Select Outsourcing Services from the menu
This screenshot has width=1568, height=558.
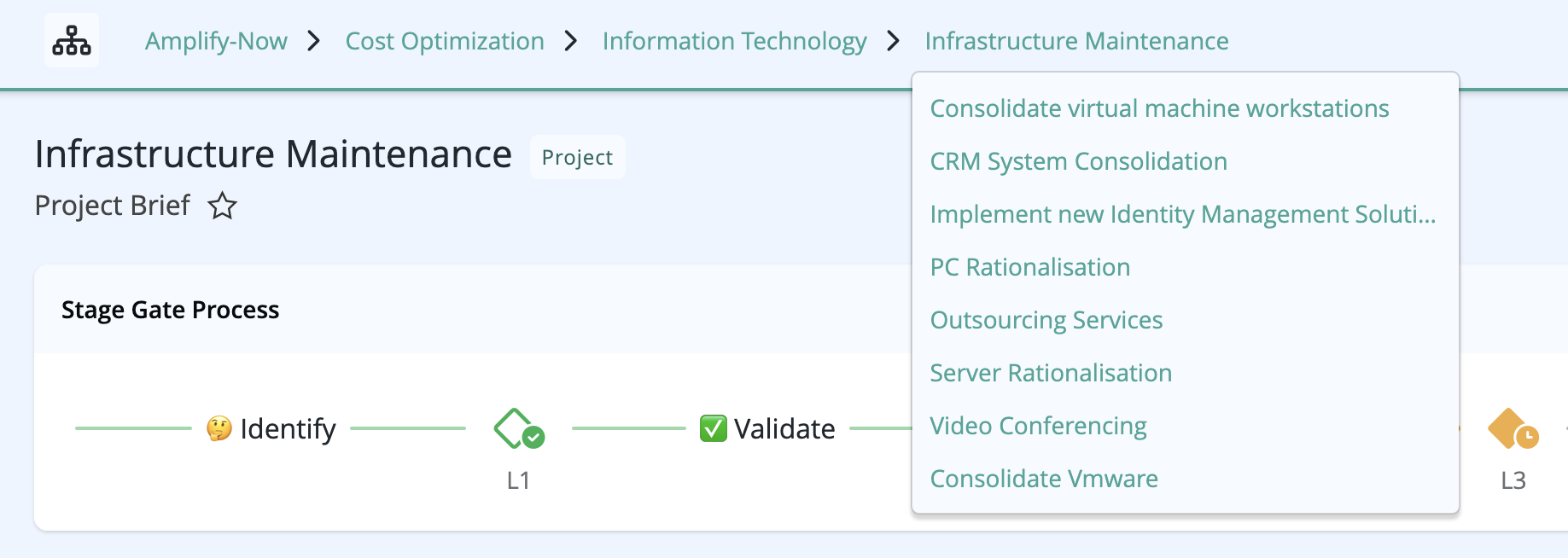pos(1046,320)
